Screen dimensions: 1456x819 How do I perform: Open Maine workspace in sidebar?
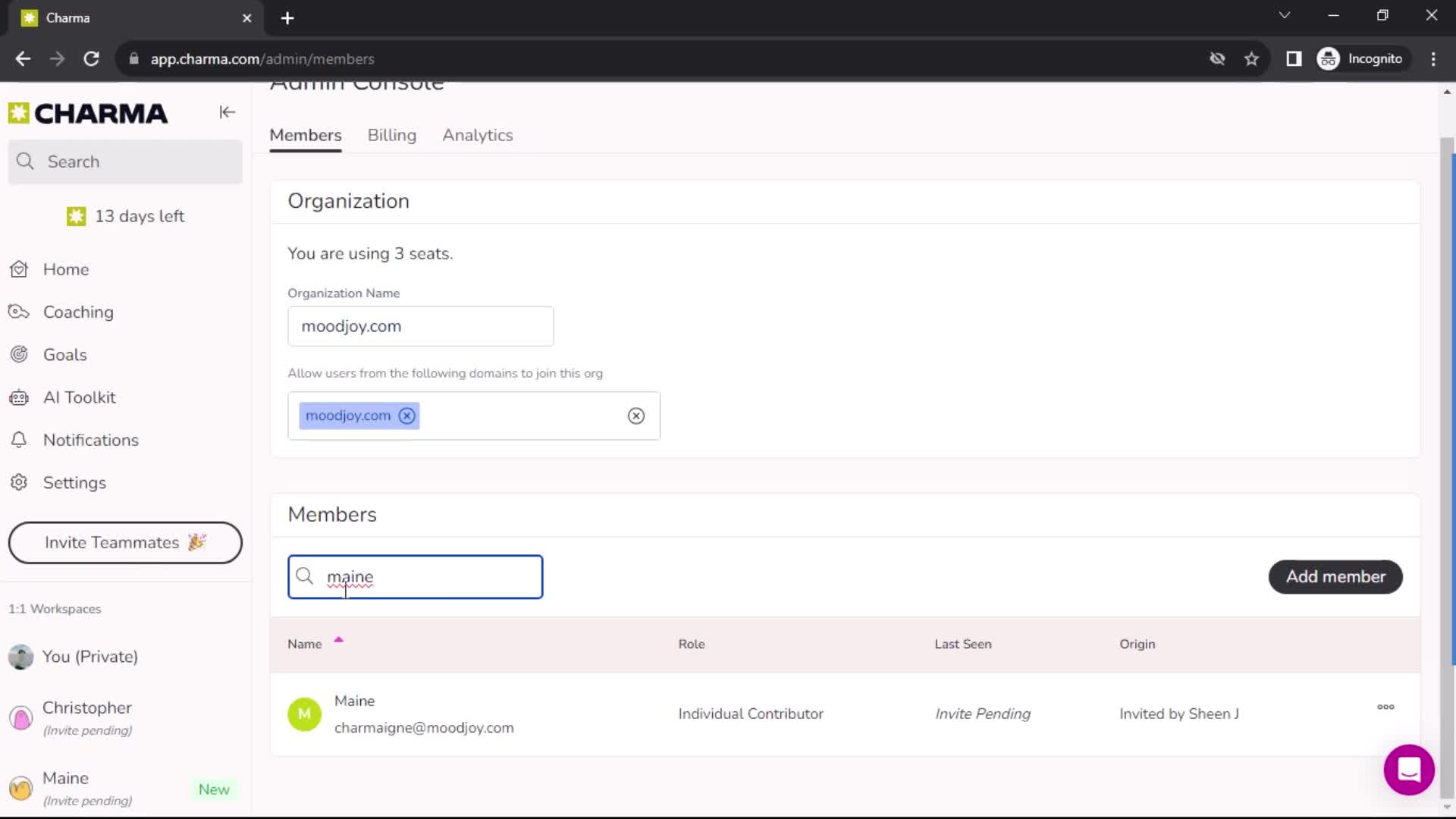(86, 788)
